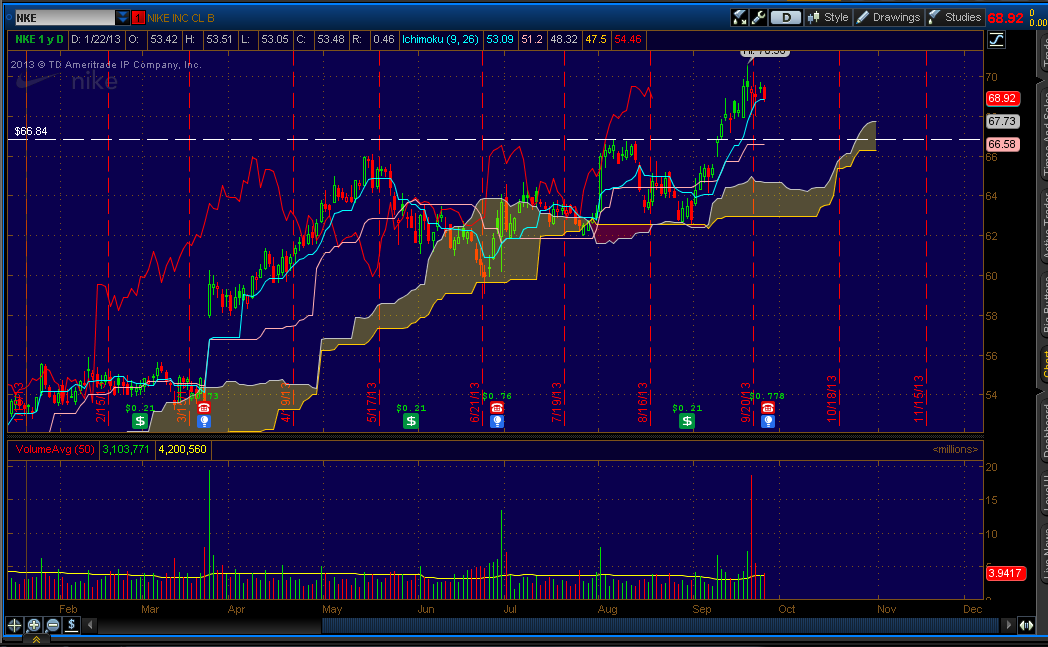The image size is (1048, 647).
Task: Click the February dividend dollar icon
Action: (x=139, y=420)
